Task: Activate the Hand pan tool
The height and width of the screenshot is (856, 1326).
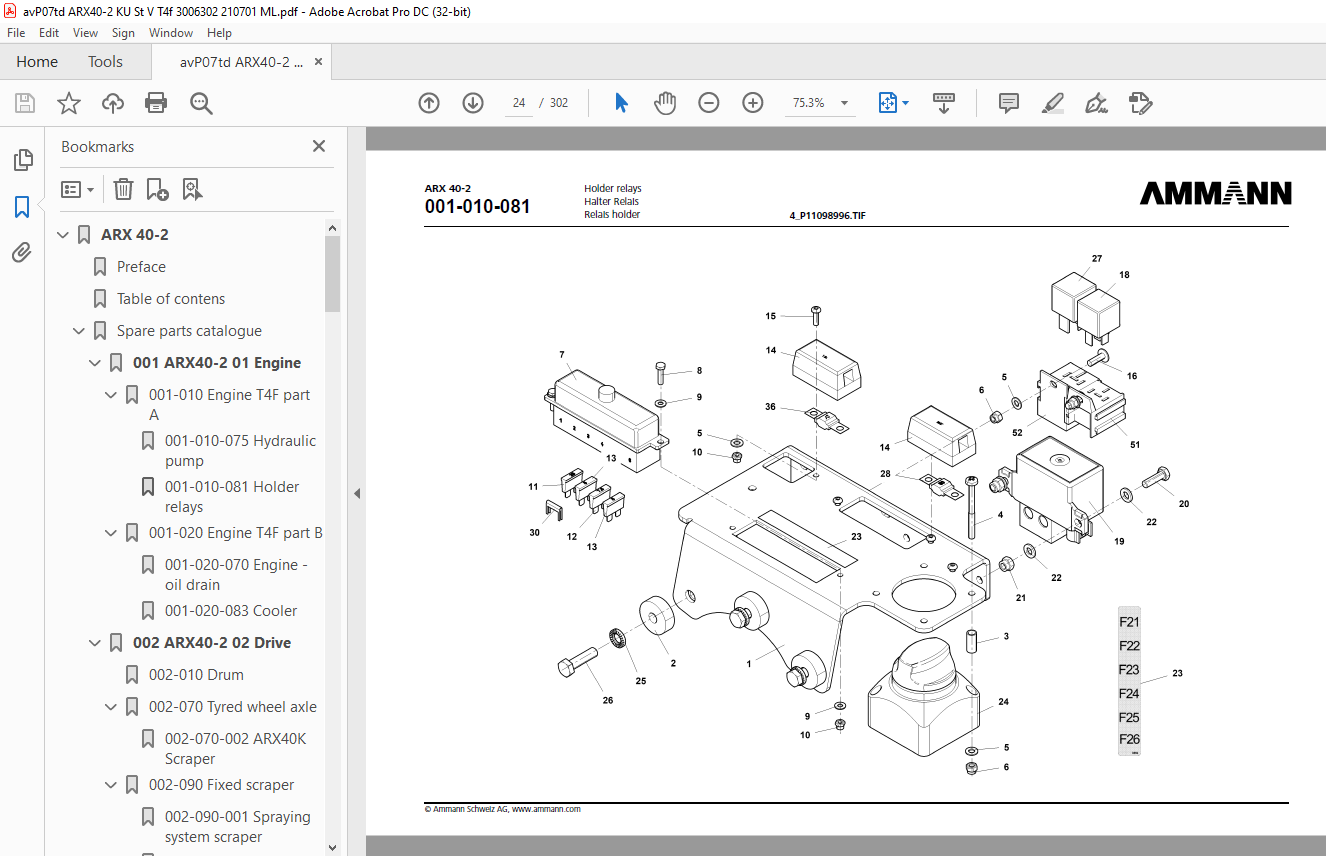Action: [x=665, y=103]
